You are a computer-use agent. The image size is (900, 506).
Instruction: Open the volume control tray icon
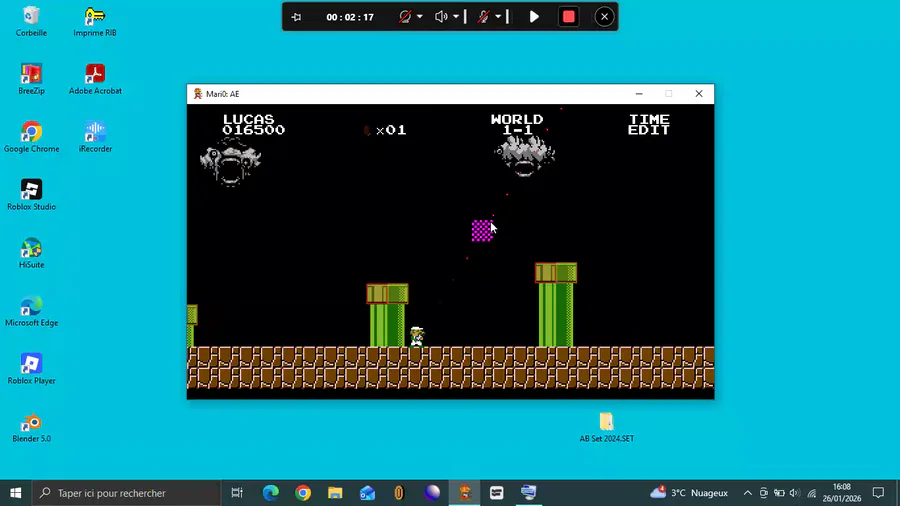(794, 493)
